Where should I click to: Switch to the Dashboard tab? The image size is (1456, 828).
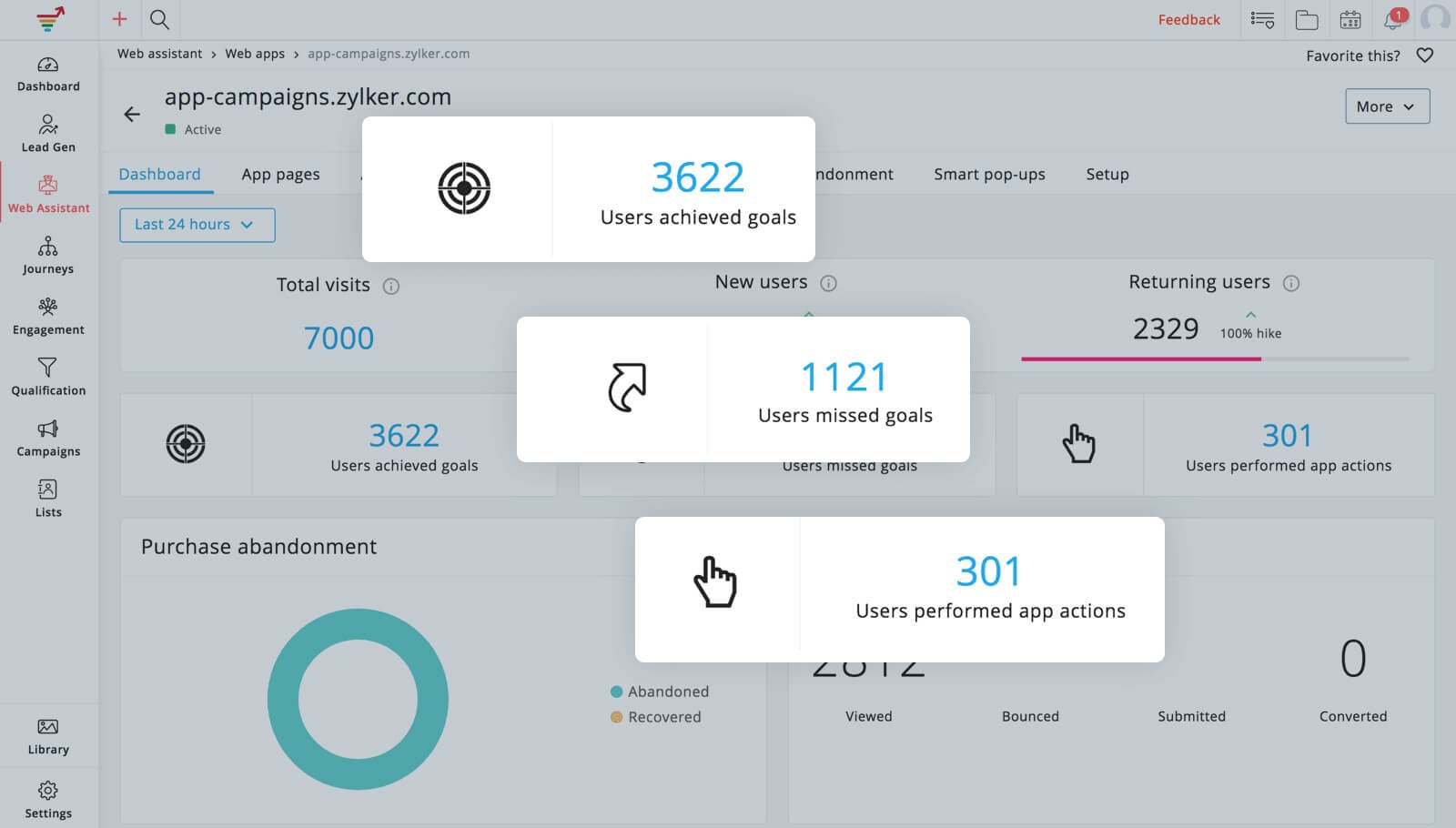pos(159,174)
